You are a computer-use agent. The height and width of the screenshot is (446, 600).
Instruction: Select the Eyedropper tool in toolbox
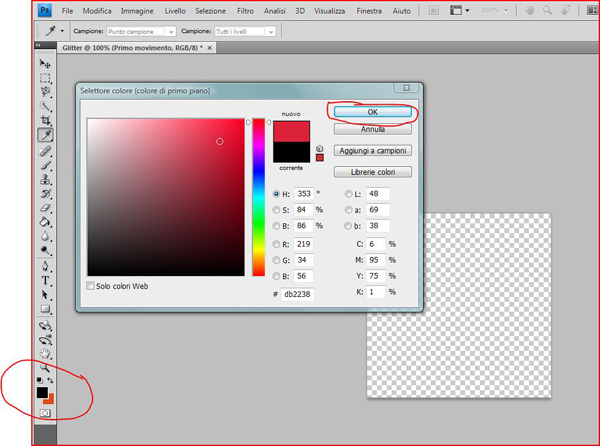pyautogui.click(x=45, y=135)
